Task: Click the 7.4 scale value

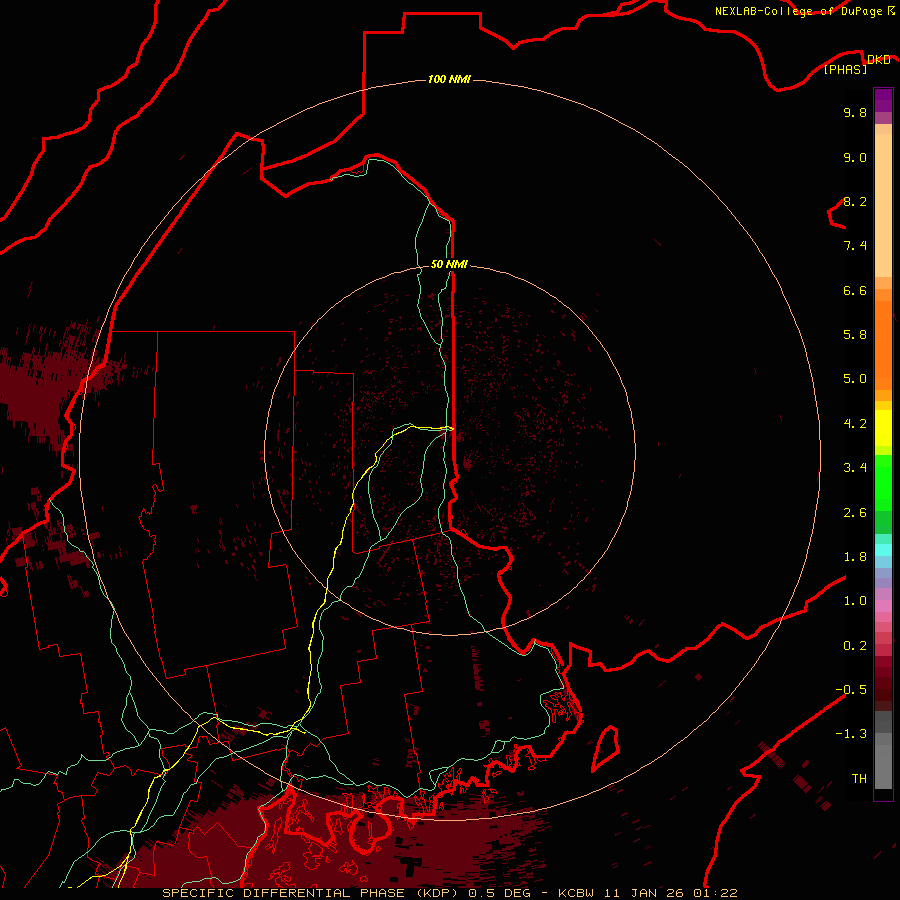Action: 855,246
